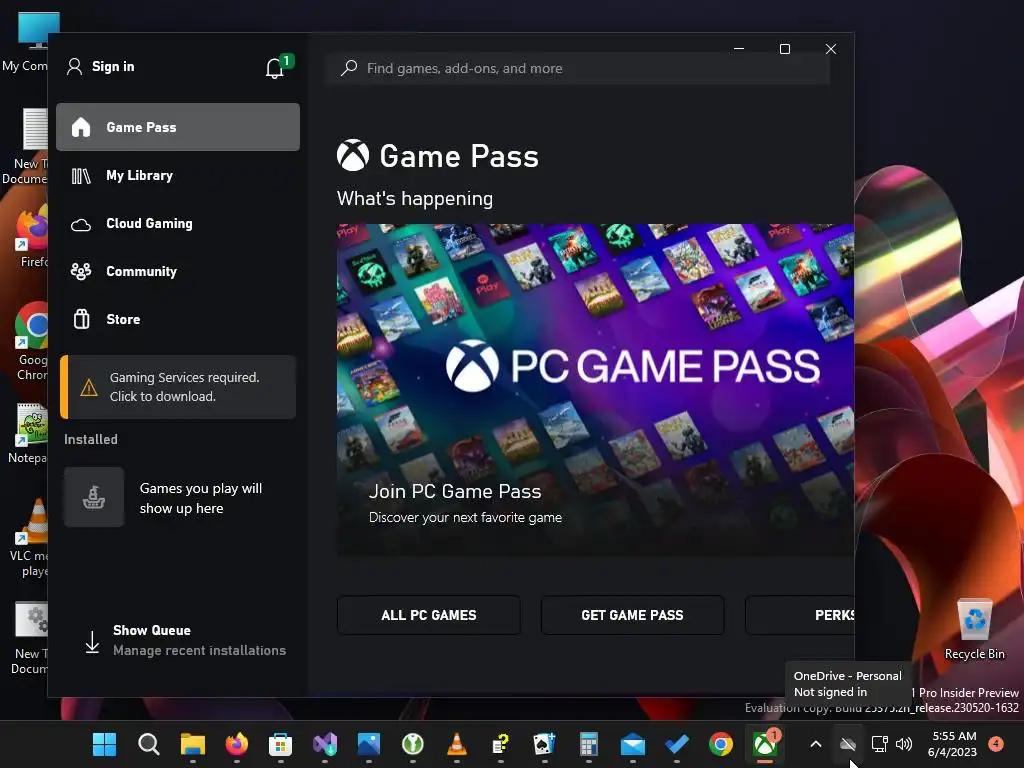Open the Store sidebar item
The image size is (1024, 768).
pyautogui.click(x=178, y=319)
